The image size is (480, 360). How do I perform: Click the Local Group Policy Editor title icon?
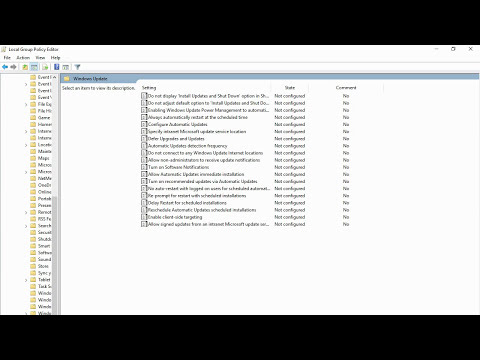(4, 49)
